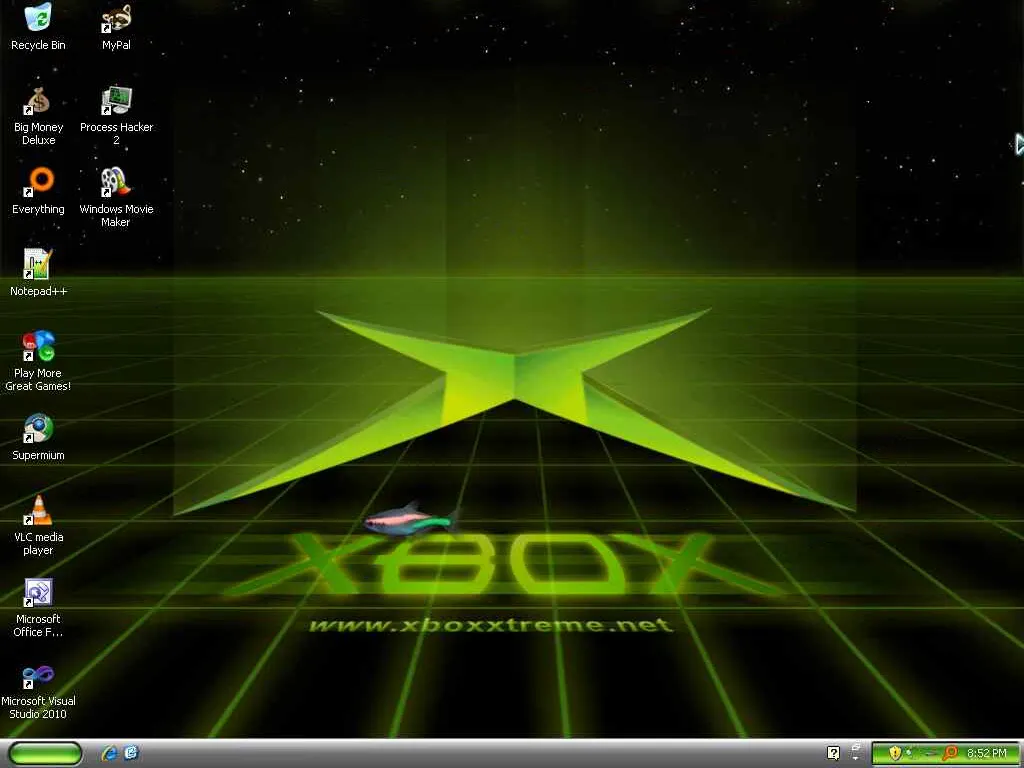
Task: Click the orange magnifier tray icon
Action: point(950,753)
